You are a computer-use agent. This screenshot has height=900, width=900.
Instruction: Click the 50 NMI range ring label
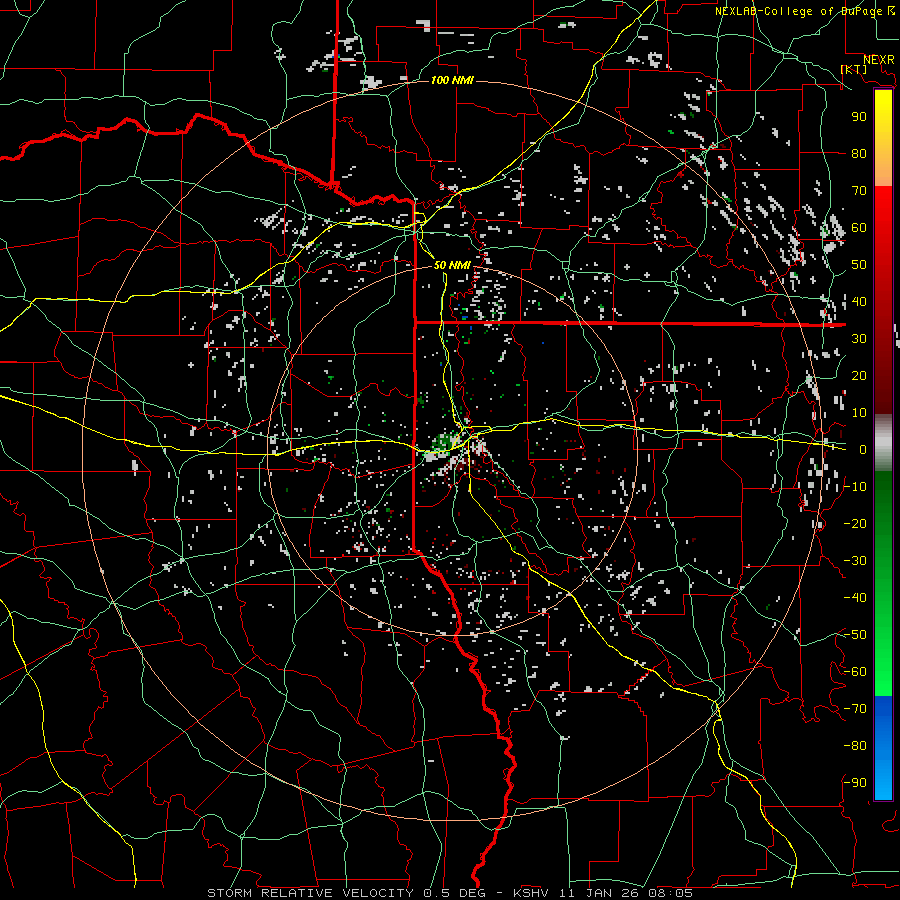click(x=452, y=265)
